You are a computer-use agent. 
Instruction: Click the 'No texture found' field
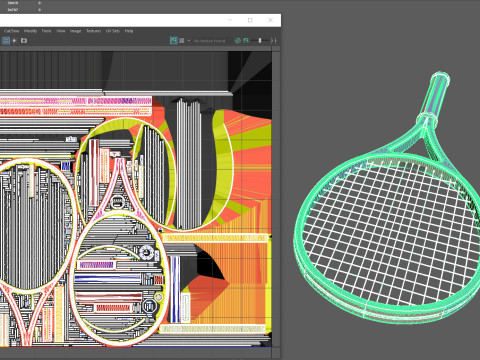tap(210, 41)
